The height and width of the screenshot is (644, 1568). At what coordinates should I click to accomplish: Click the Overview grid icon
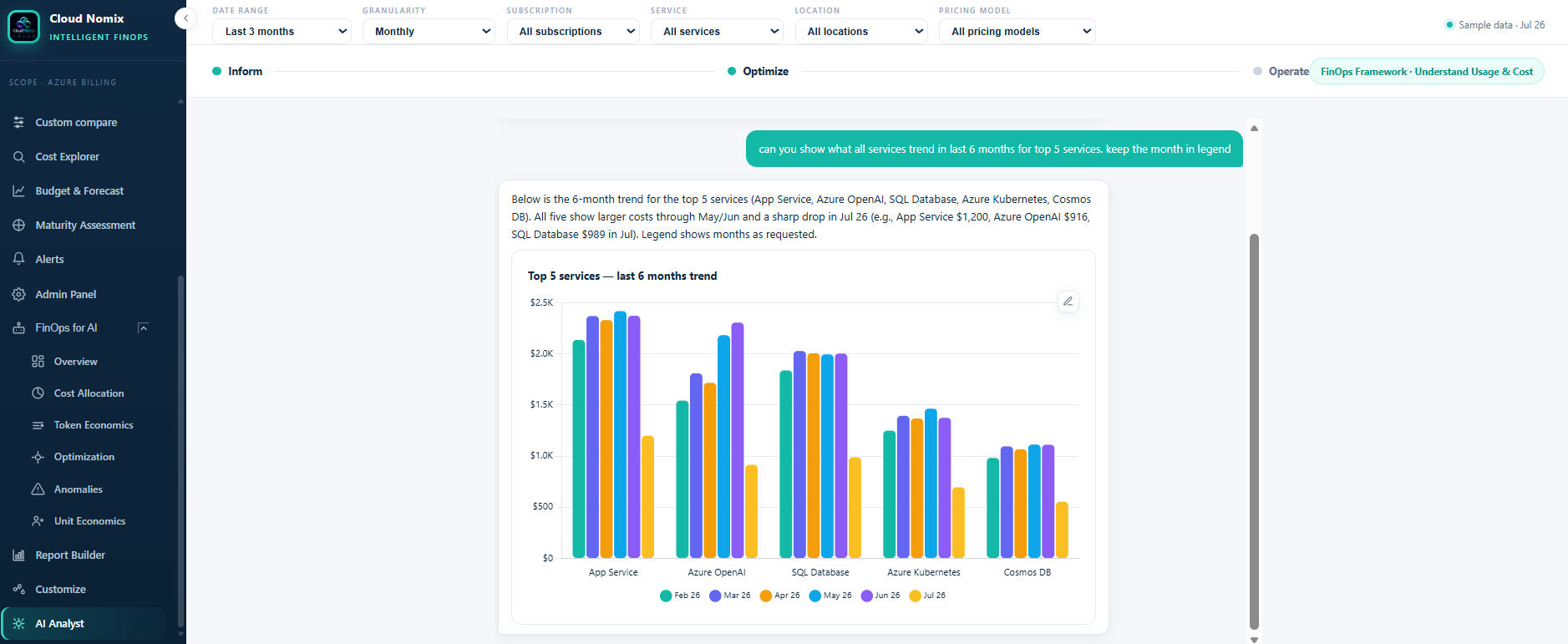pyautogui.click(x=38, y=361)
